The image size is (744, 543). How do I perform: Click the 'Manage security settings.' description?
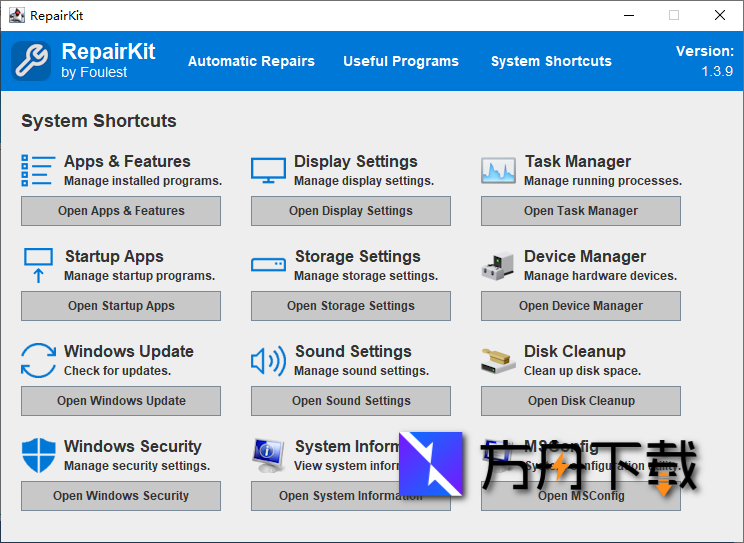[137, 466]
